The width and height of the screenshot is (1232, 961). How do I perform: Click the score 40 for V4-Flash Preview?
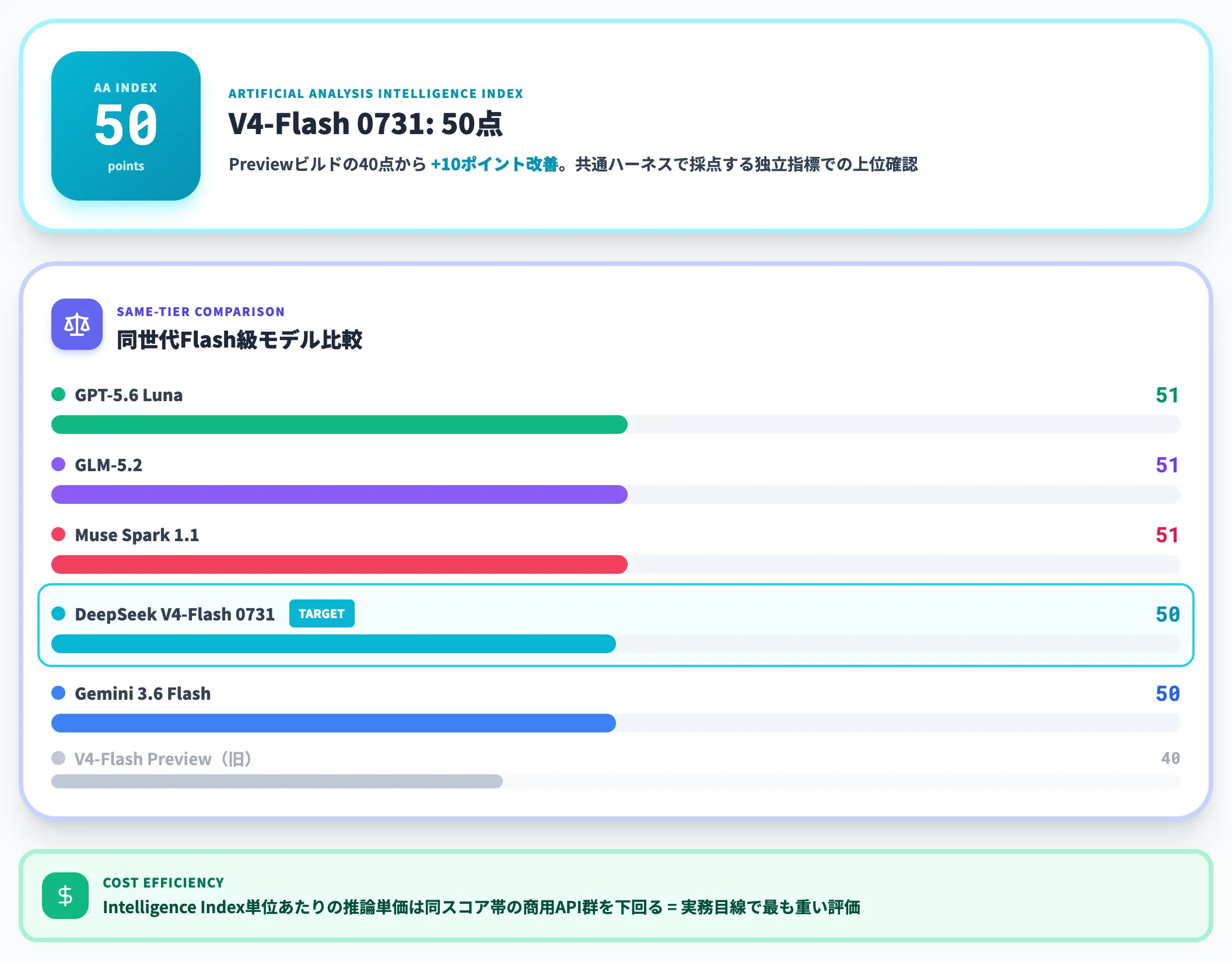point(1170,758)
